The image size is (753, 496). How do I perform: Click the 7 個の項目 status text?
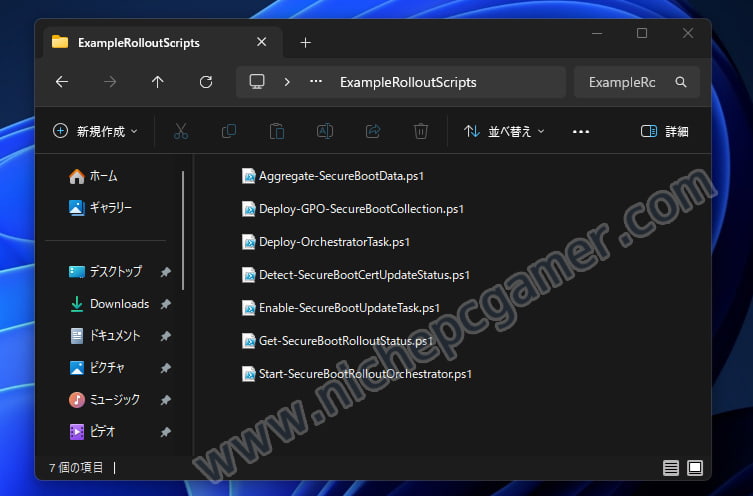[x=76, y=468]
